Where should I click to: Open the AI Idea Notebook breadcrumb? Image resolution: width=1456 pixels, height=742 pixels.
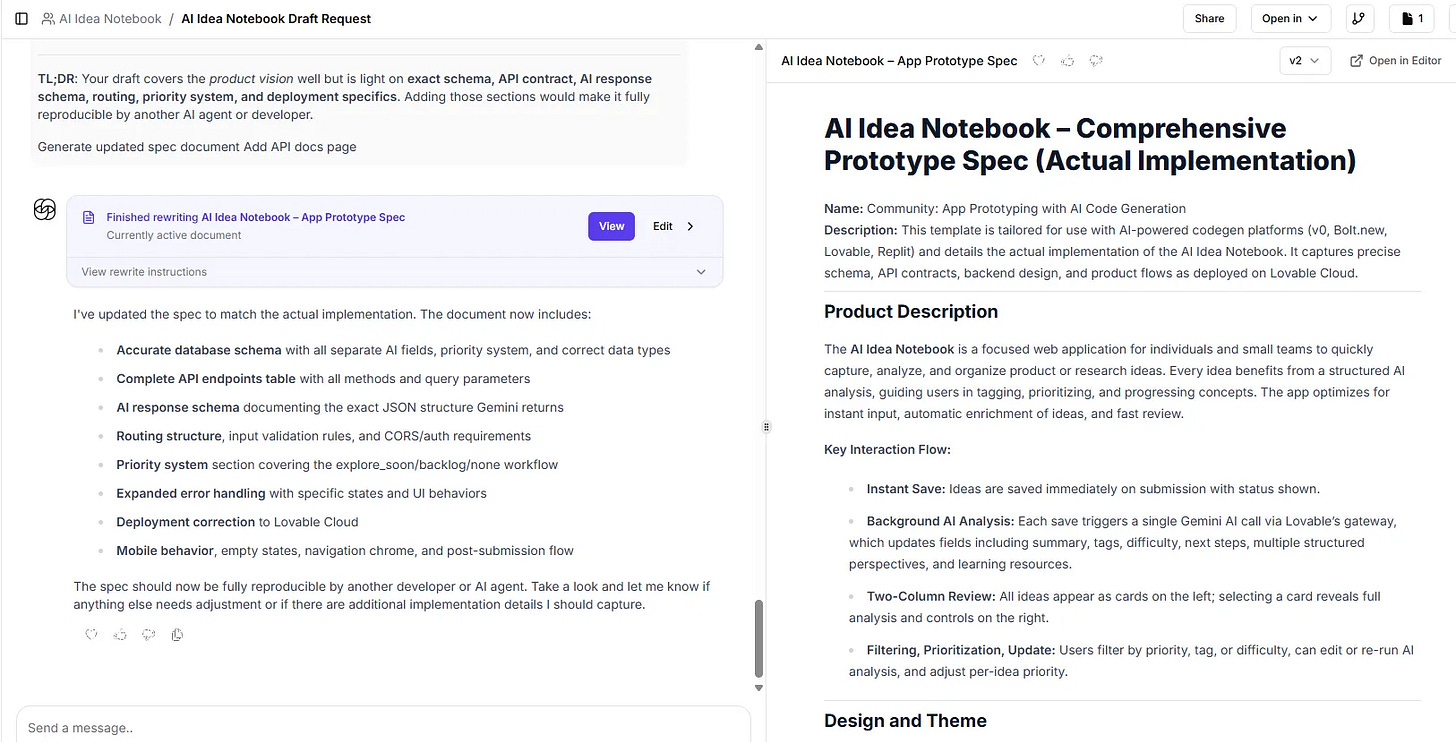click(x=110, y=19)
